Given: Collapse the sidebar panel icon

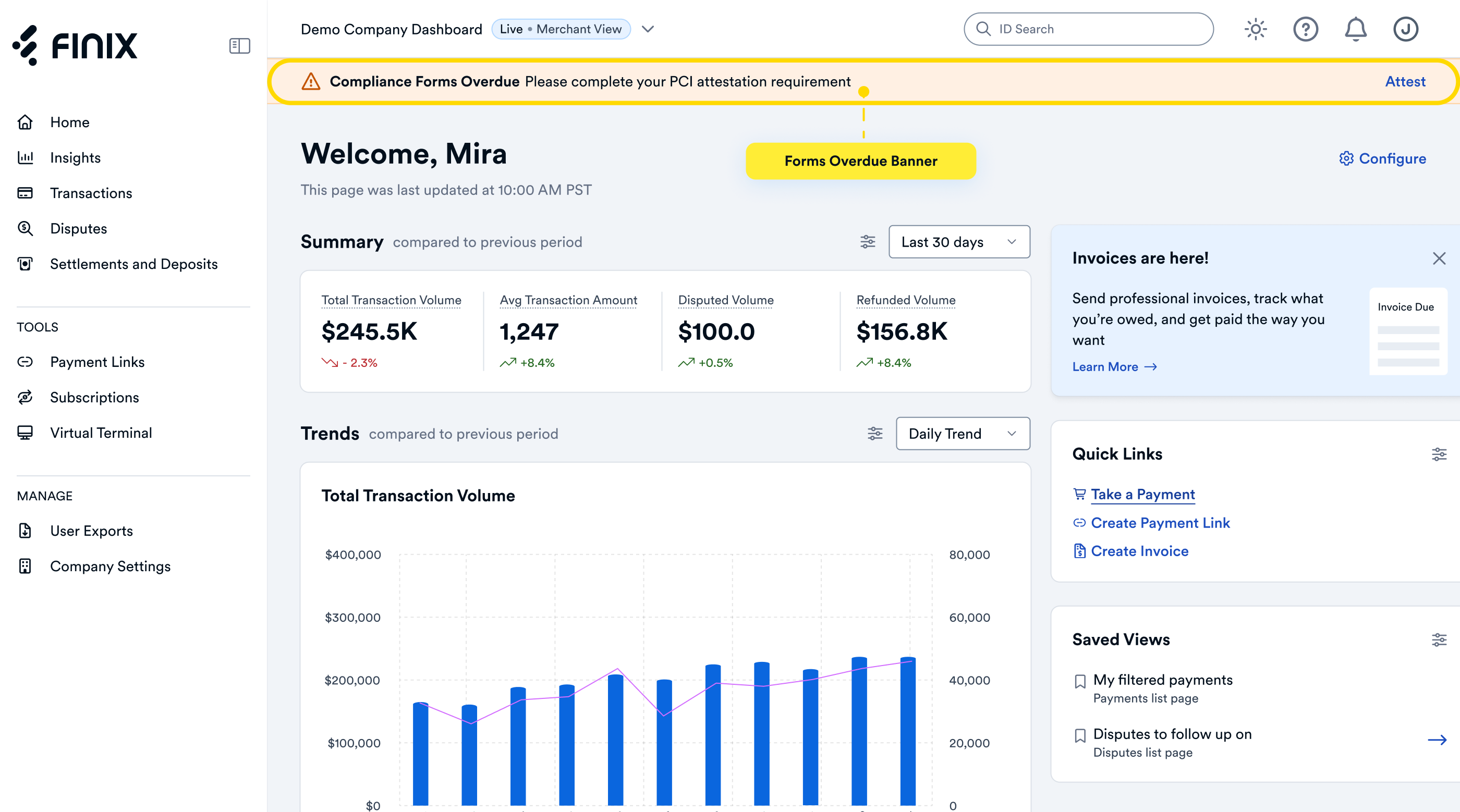Looking at the screenshot, I should (240, 46).
